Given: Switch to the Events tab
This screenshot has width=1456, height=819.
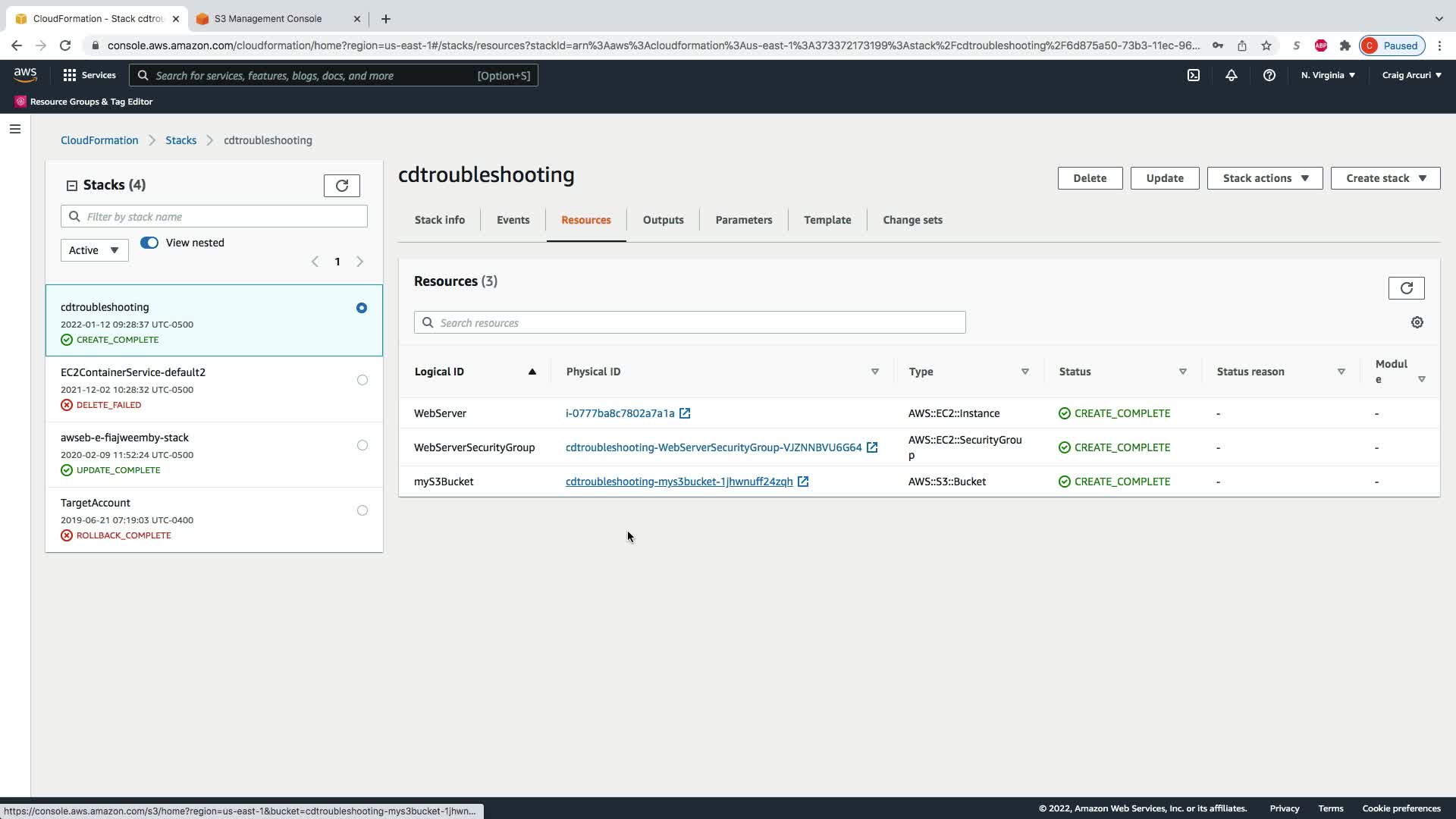Looking at the screenshot, I should [x=513, y=220].
